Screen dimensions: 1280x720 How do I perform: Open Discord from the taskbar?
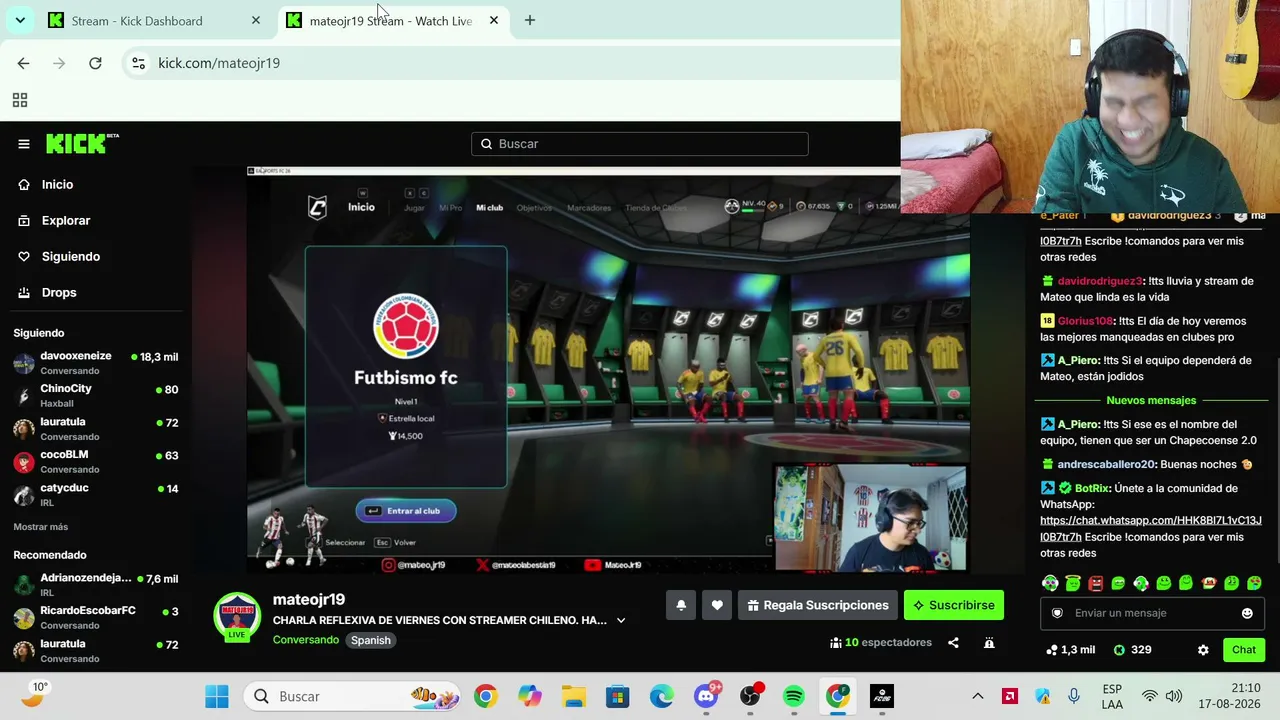point(706,696)
